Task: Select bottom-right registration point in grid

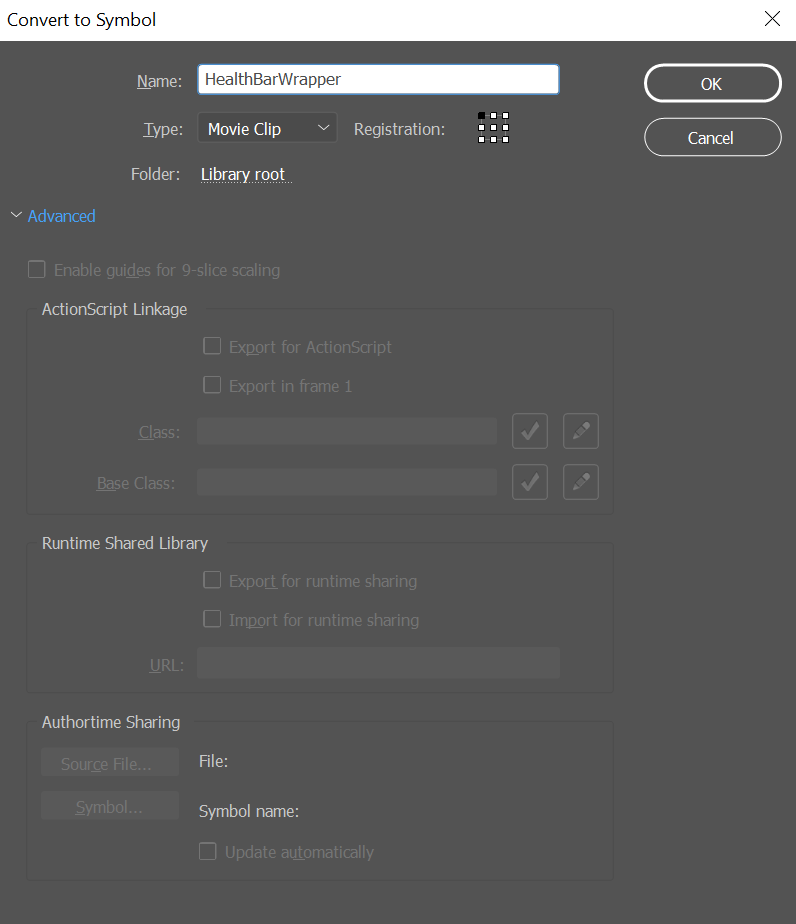Action: [506, 140]
